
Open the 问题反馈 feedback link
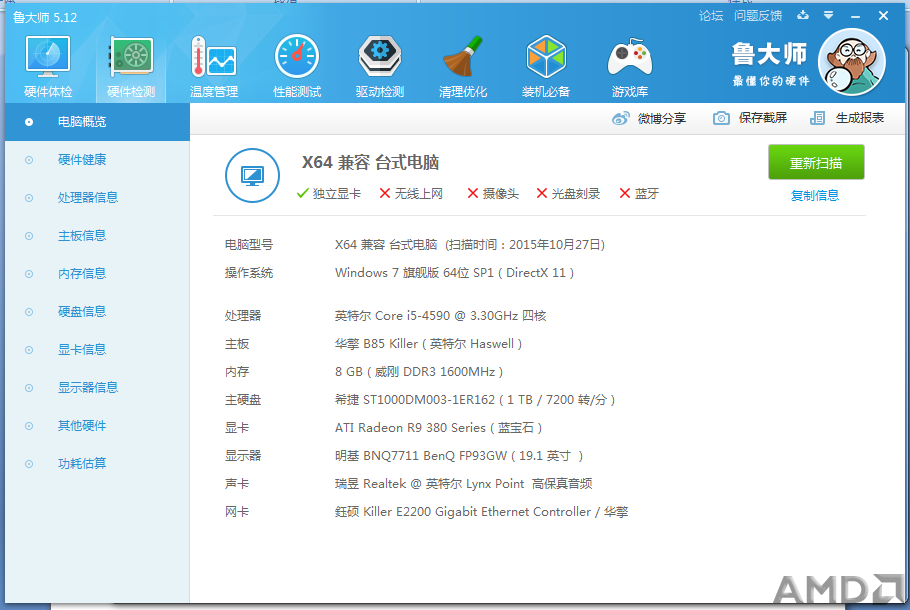point(758,16)
